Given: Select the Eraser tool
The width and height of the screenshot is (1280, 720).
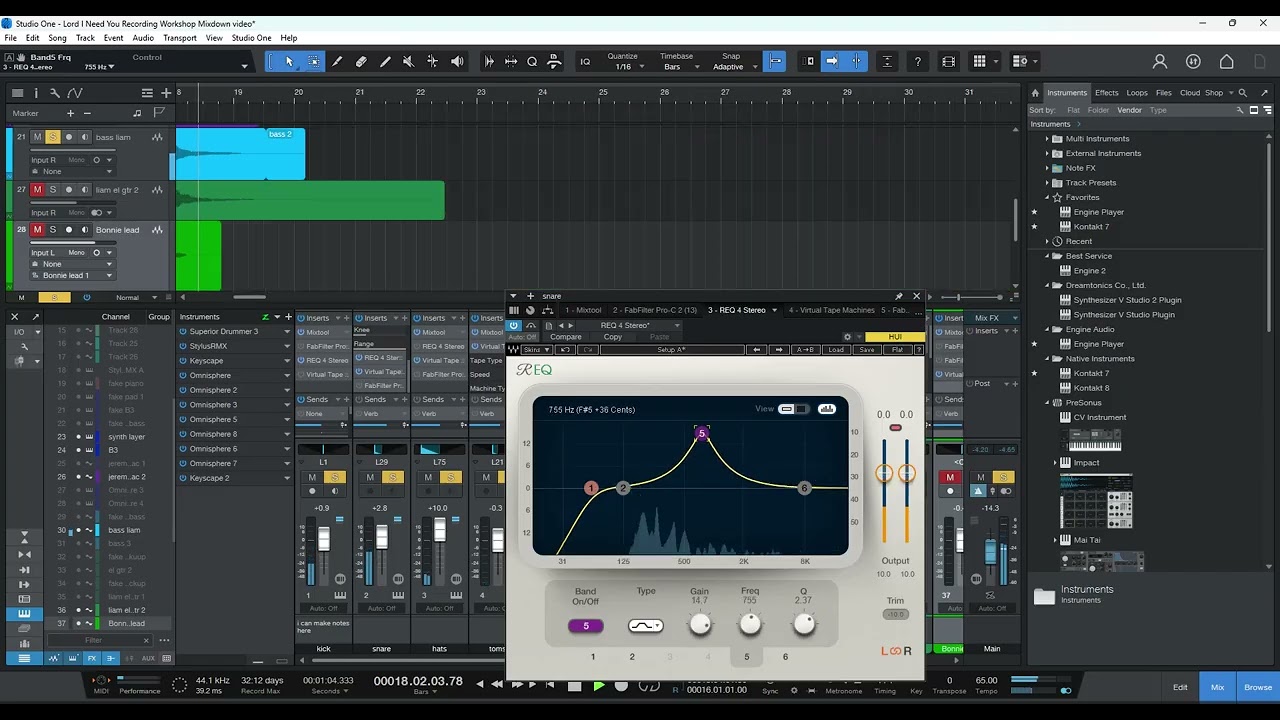Looking at the screenshot, I should pyautogui.click(x=361, y=62).
